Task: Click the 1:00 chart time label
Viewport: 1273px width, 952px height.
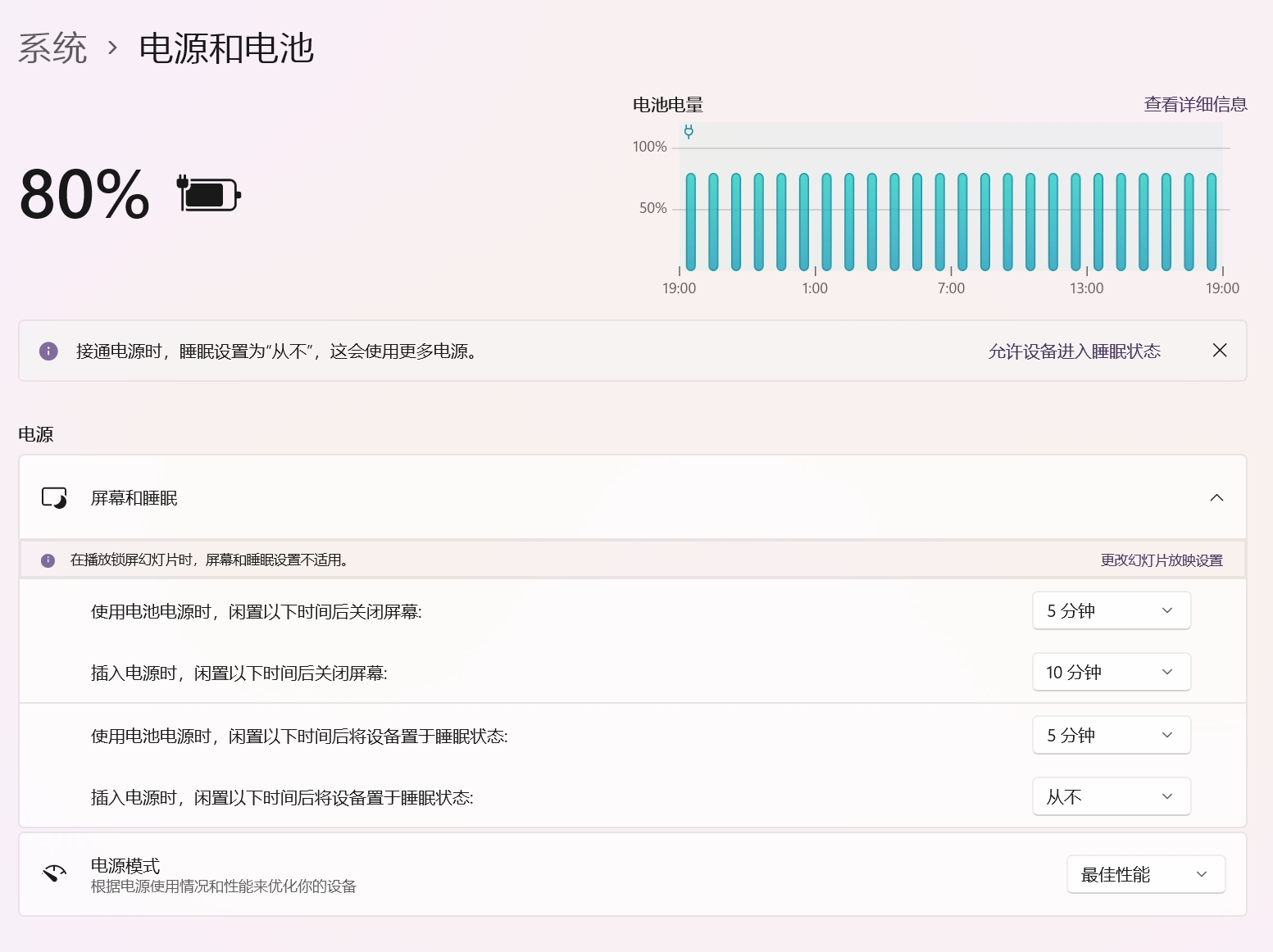Action: [815, 288]
